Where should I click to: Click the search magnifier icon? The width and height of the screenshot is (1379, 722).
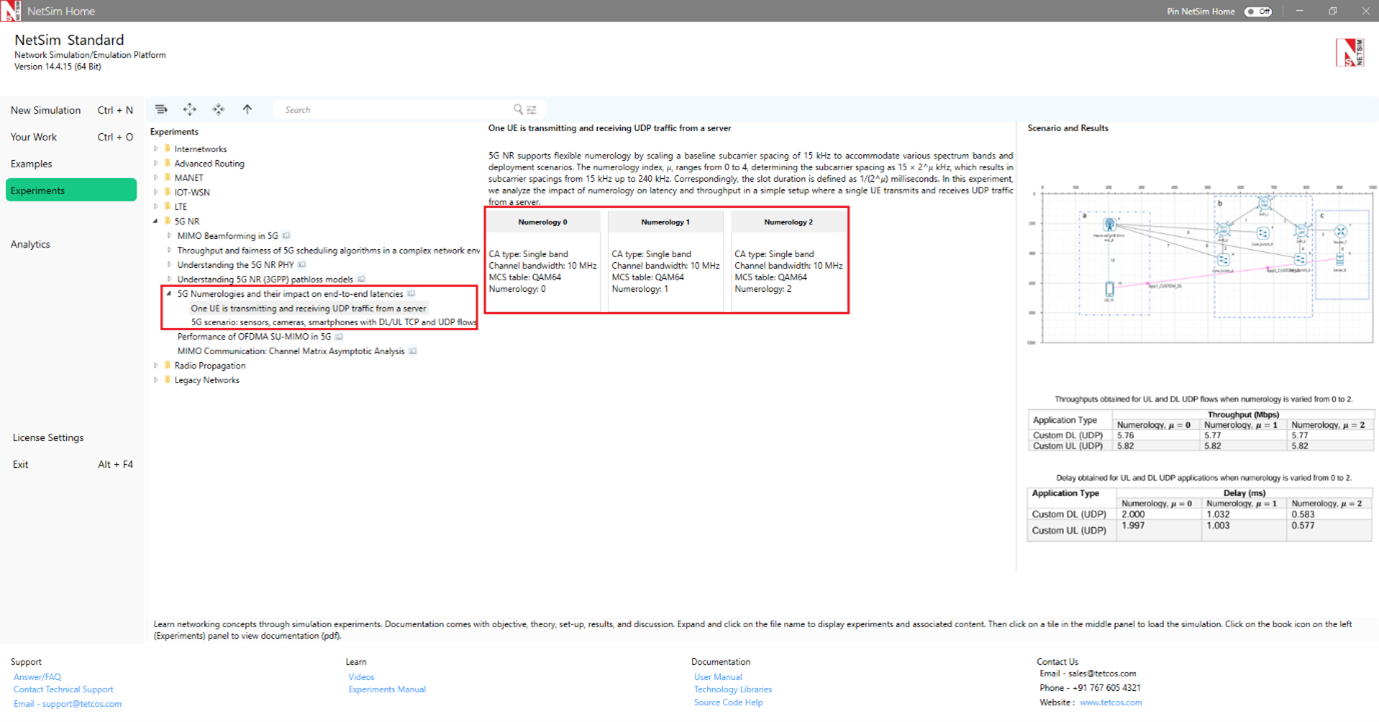click(x=518, y=110)
